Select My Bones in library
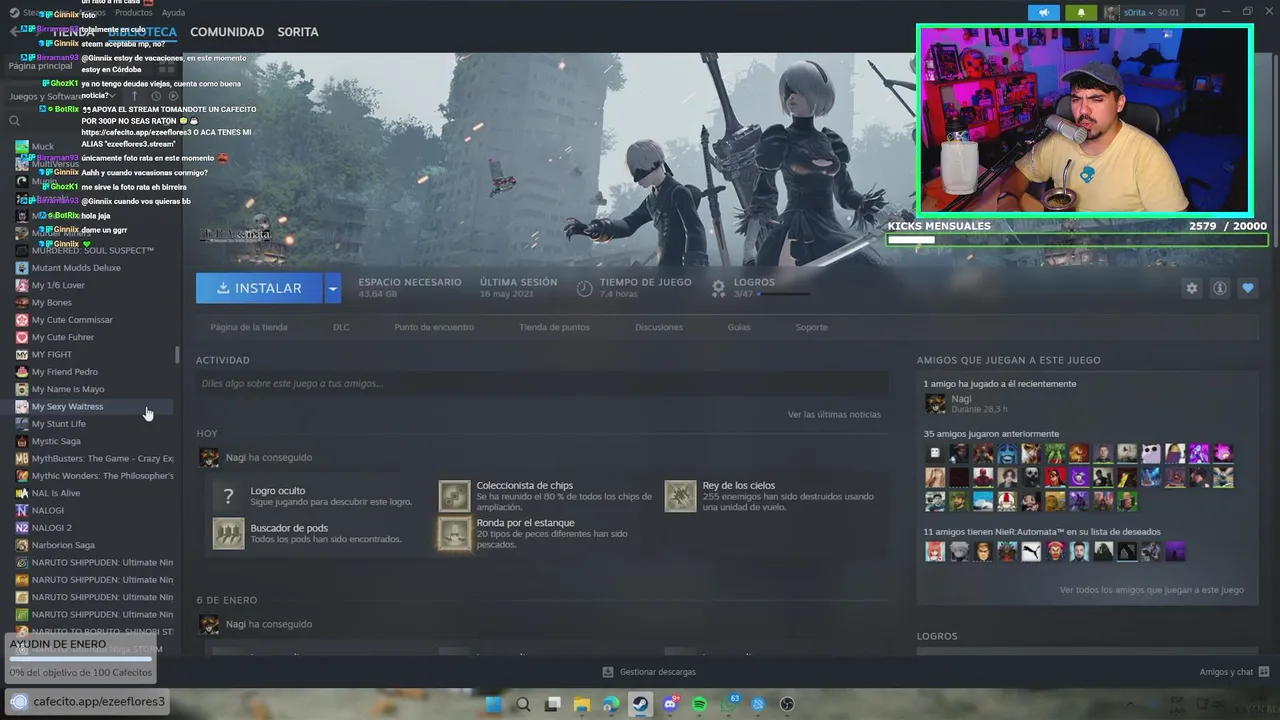 (x=52, y=303)
